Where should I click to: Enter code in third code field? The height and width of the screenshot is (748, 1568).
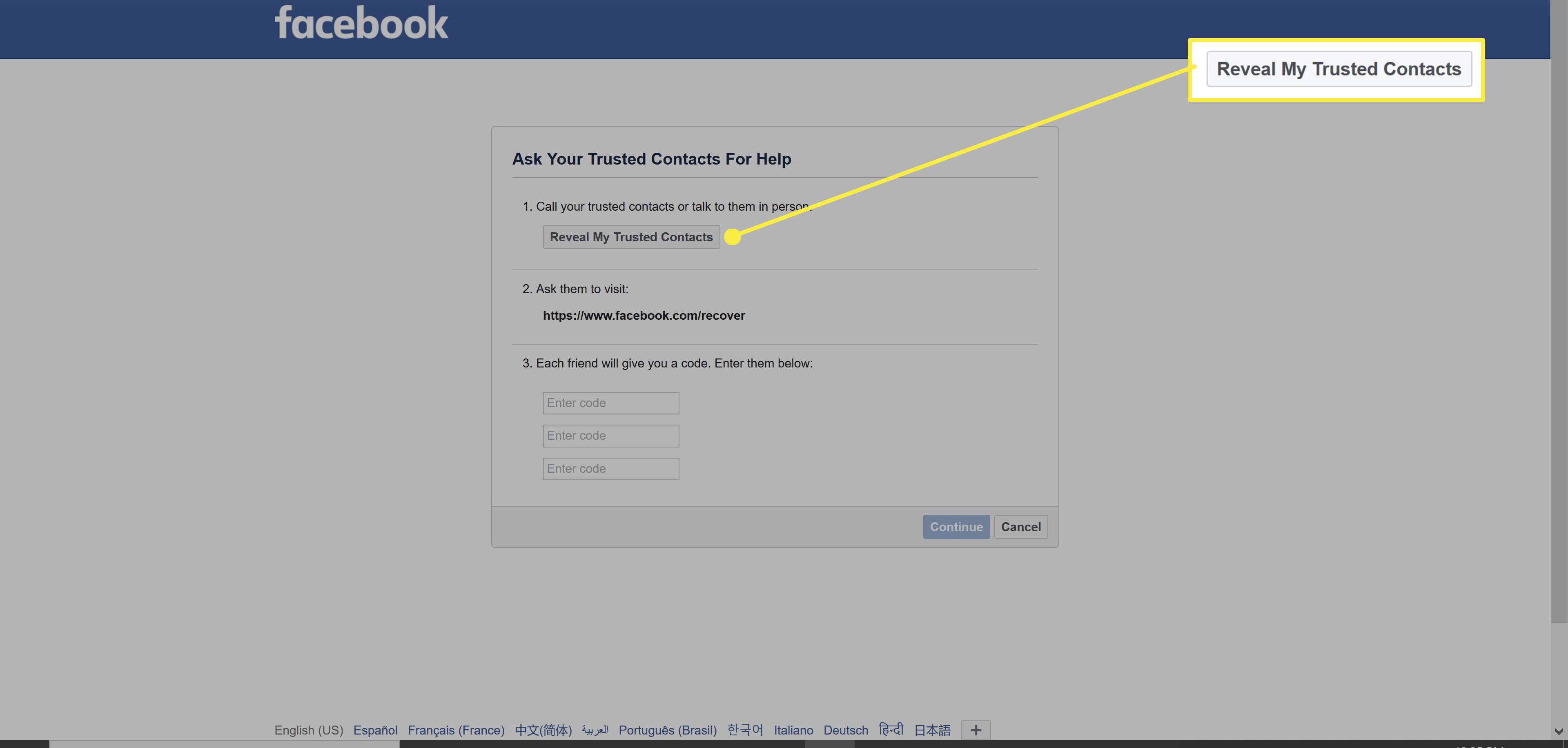610,468
